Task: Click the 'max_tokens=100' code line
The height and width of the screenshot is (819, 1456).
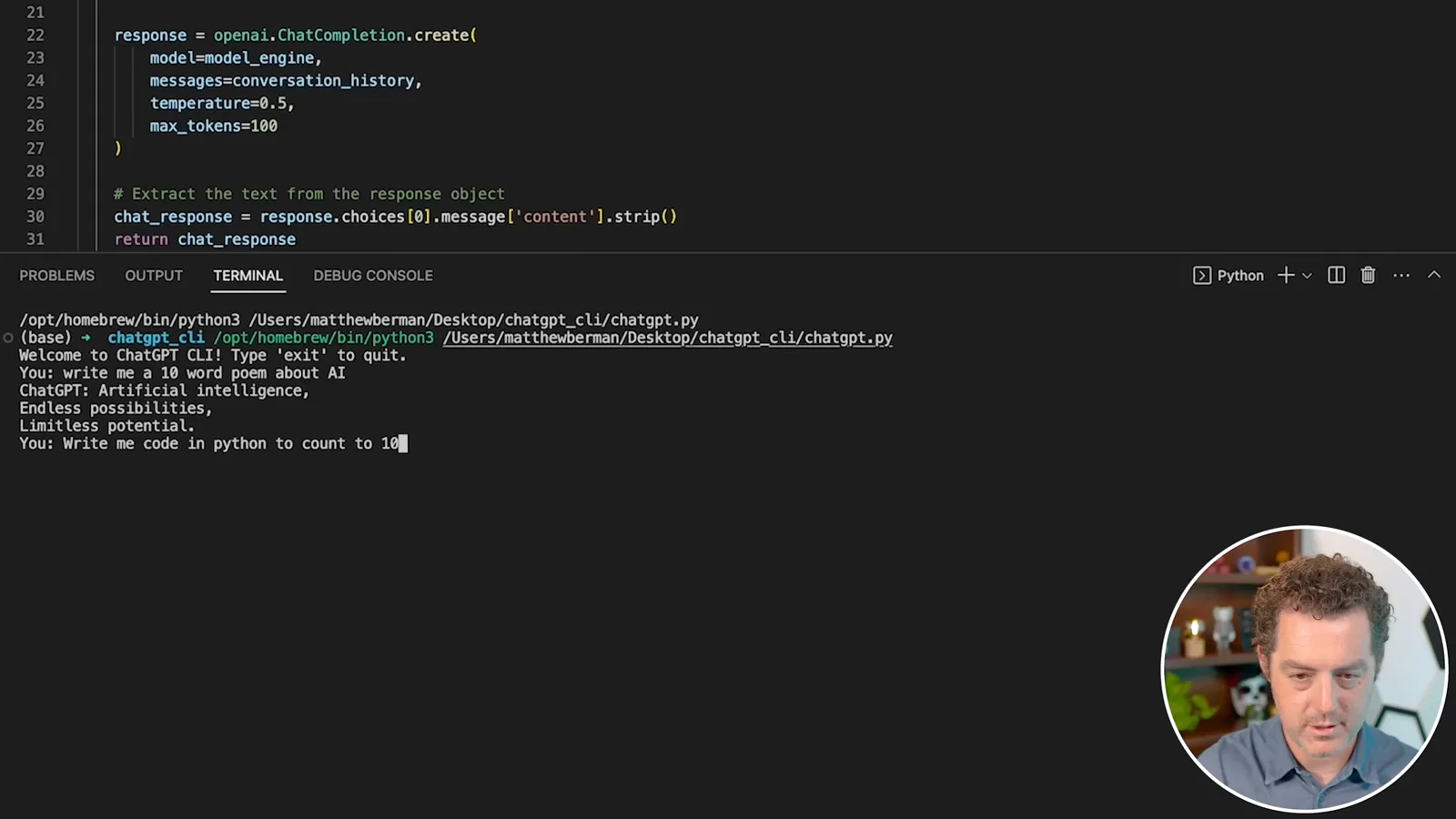Action: coord(214,126)
